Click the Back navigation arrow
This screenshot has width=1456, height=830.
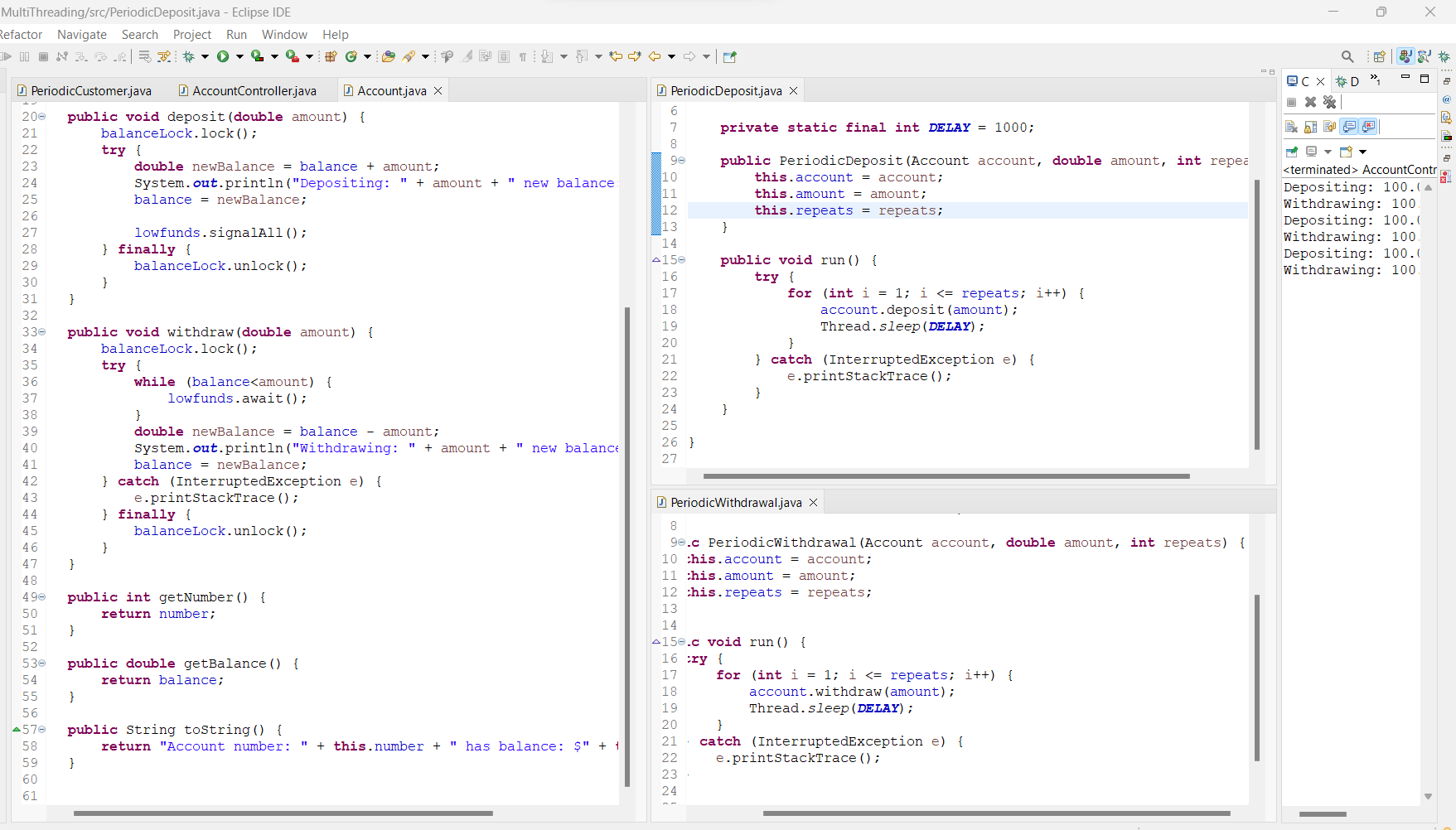[x=655, y=56]
